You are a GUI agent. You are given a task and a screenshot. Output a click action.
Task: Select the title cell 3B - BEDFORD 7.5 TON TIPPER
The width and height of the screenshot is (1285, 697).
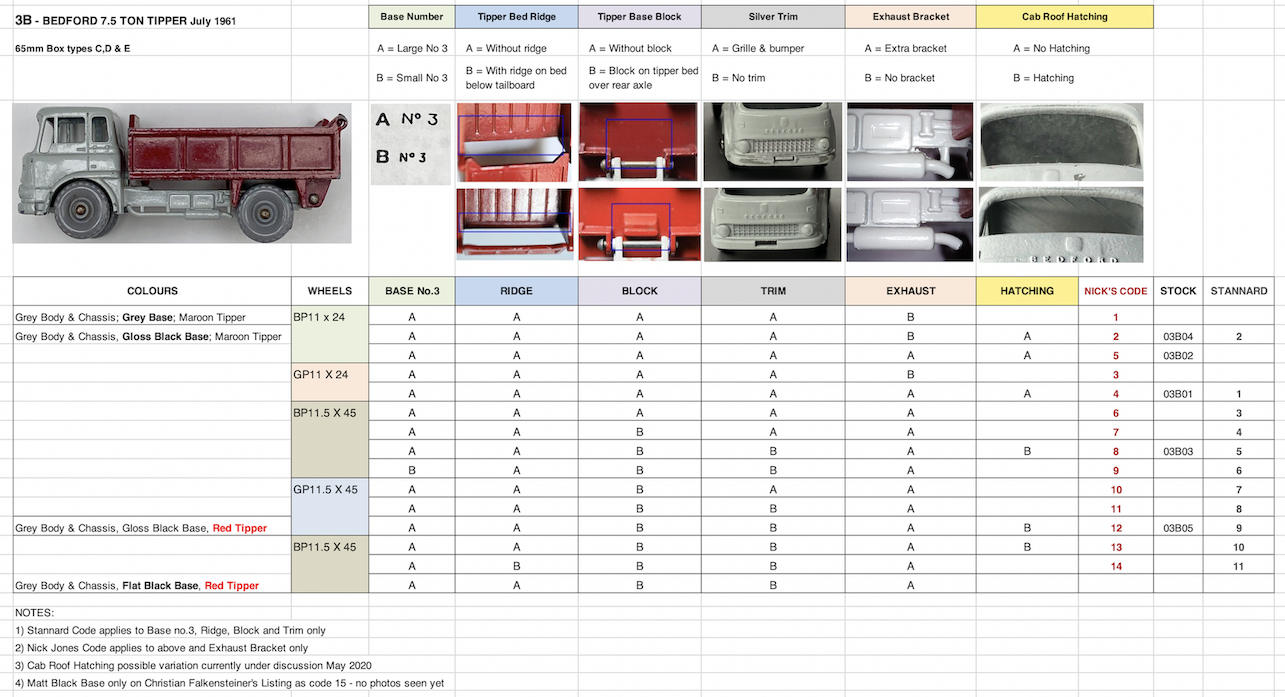coord(125,20)
